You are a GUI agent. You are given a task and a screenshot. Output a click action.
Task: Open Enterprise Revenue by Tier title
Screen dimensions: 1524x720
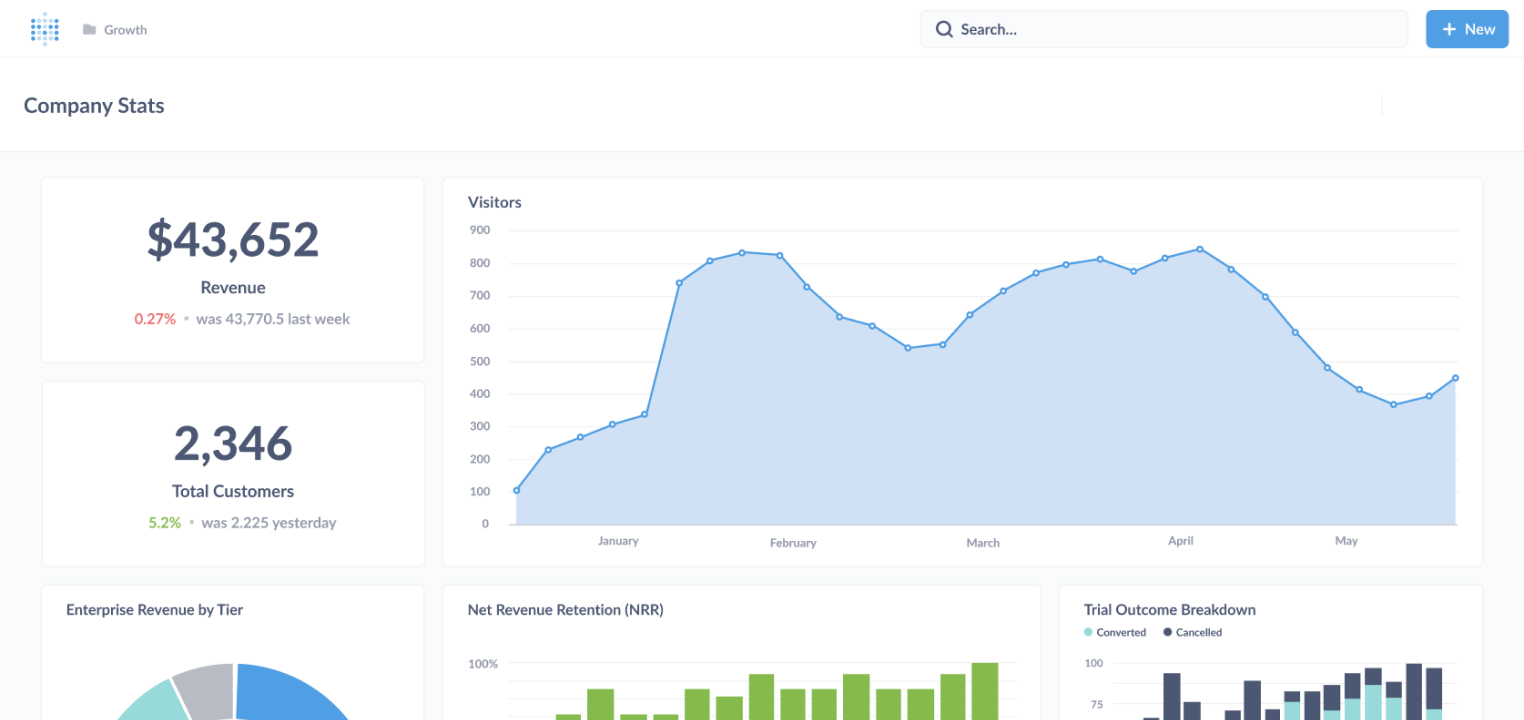pos(154,609)
